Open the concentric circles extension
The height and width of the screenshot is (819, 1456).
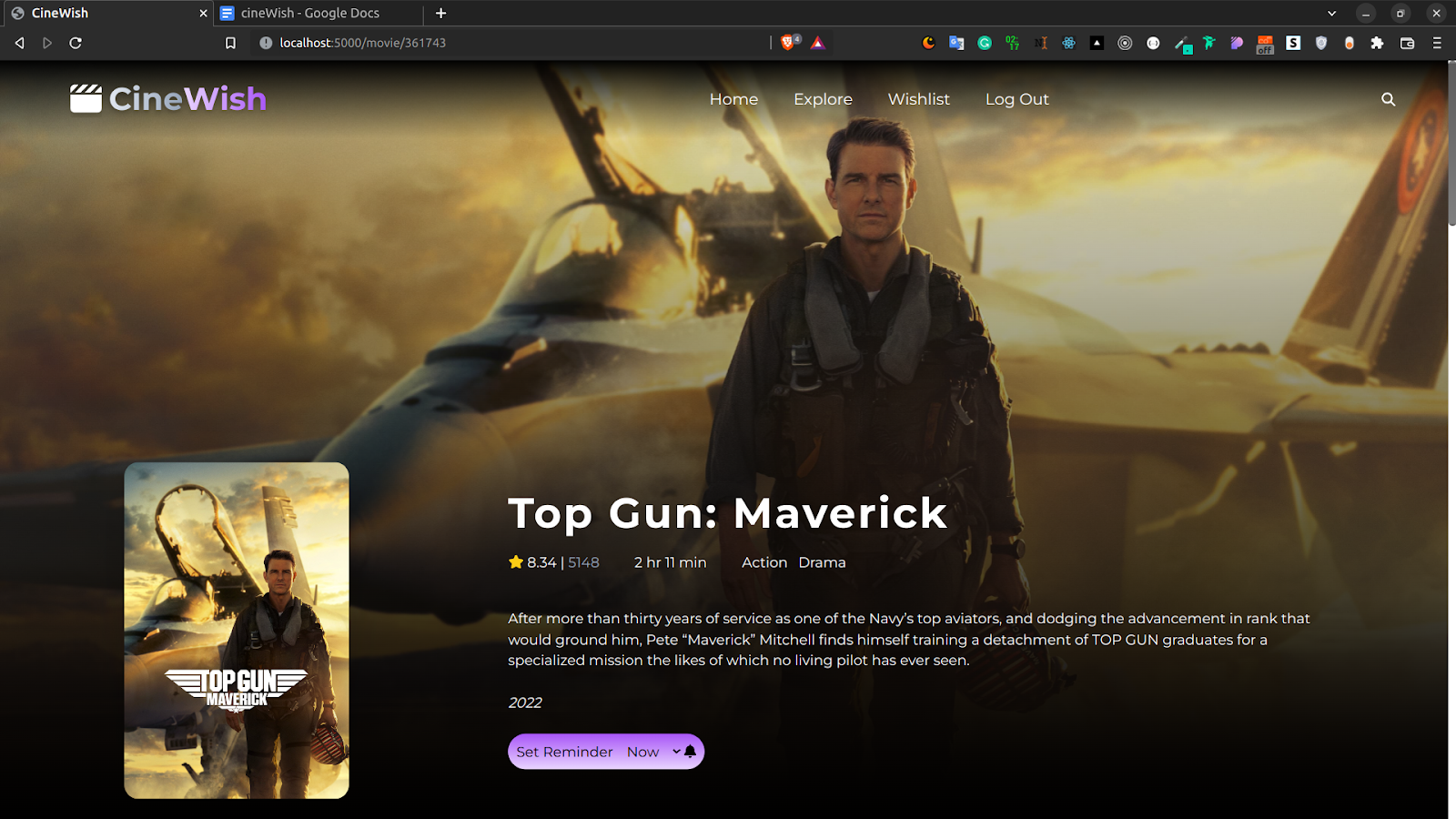(1125, 43)
